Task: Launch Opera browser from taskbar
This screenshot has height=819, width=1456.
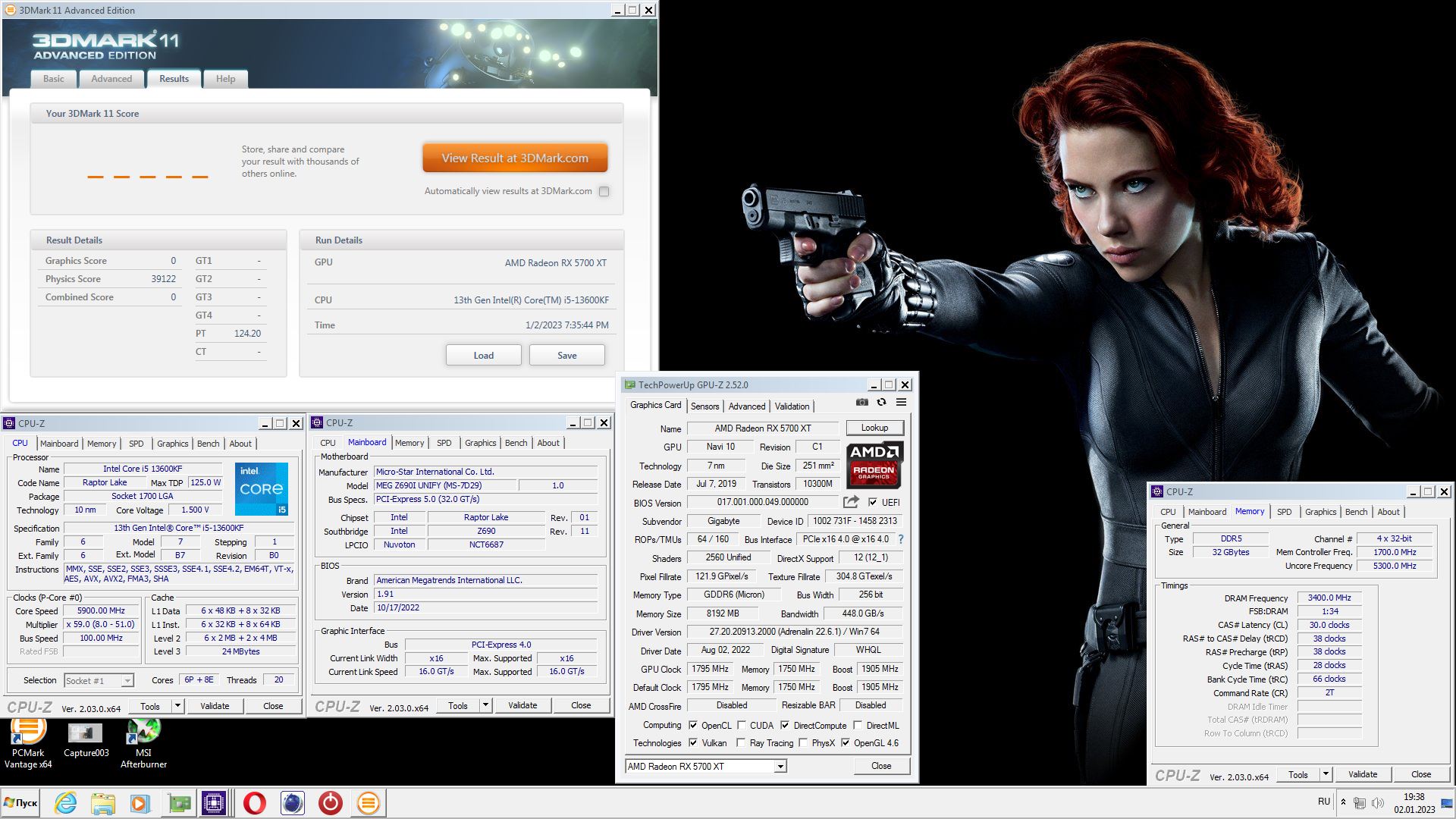Action: [x=255, y=803]
